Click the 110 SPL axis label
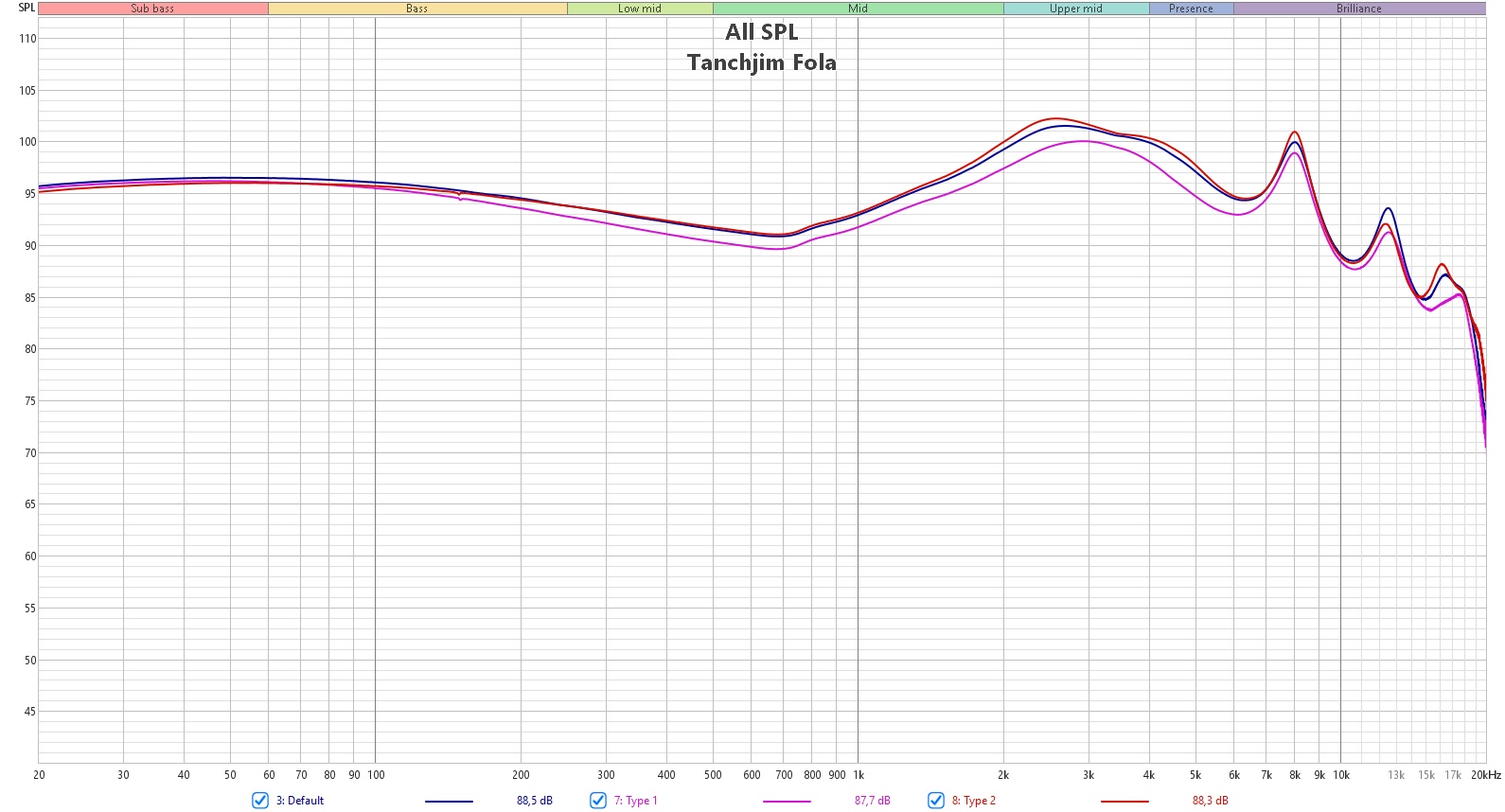This screenshot has height=812, width=1505. click(27, 39)
